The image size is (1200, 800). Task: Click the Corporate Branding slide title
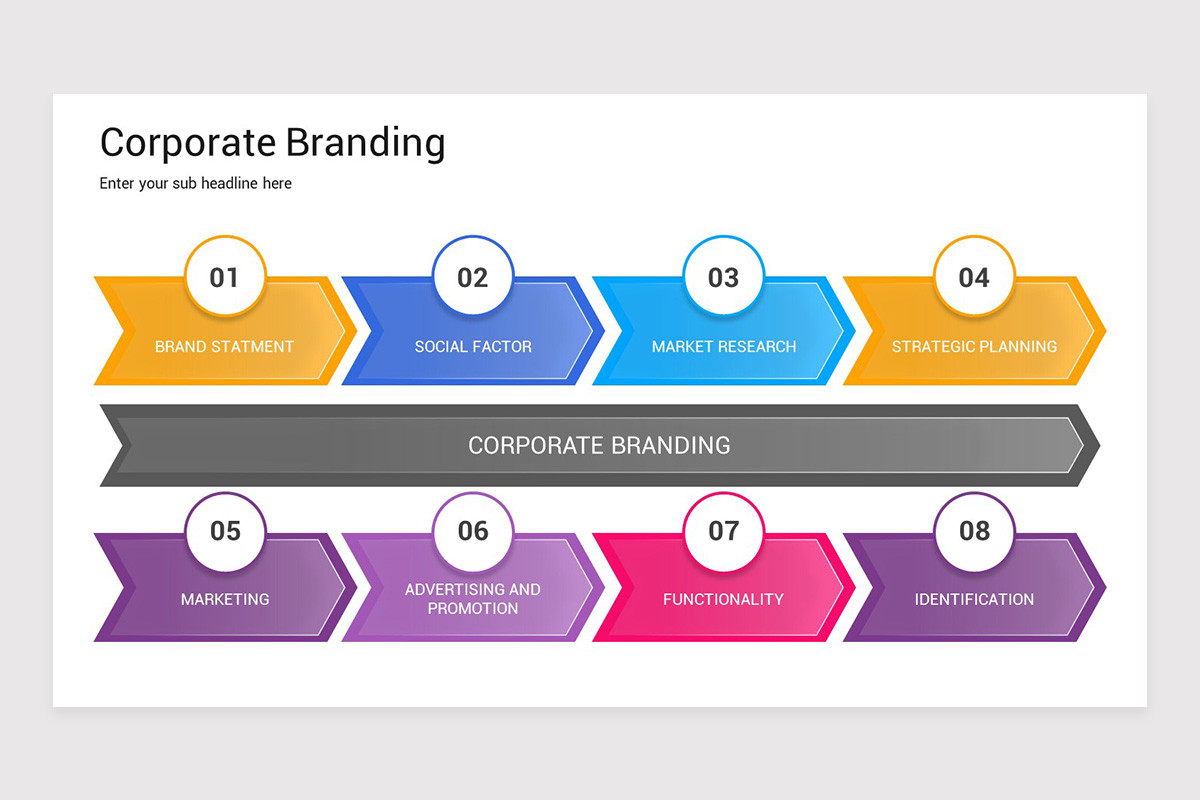pos(272,142)
